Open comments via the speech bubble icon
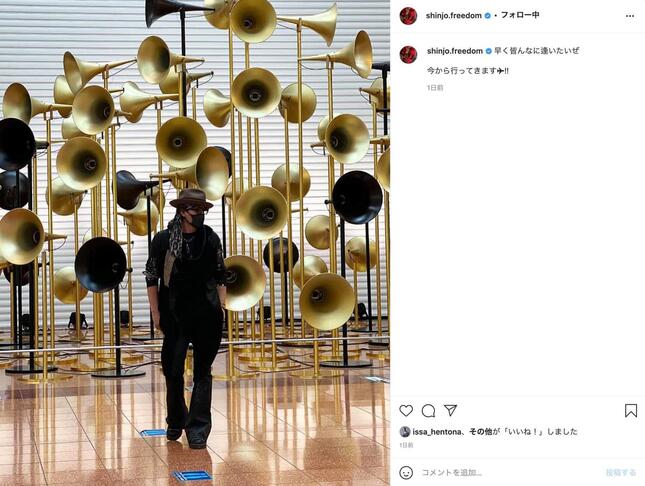Screen dimensions: 645x486 tap(428, 410)
